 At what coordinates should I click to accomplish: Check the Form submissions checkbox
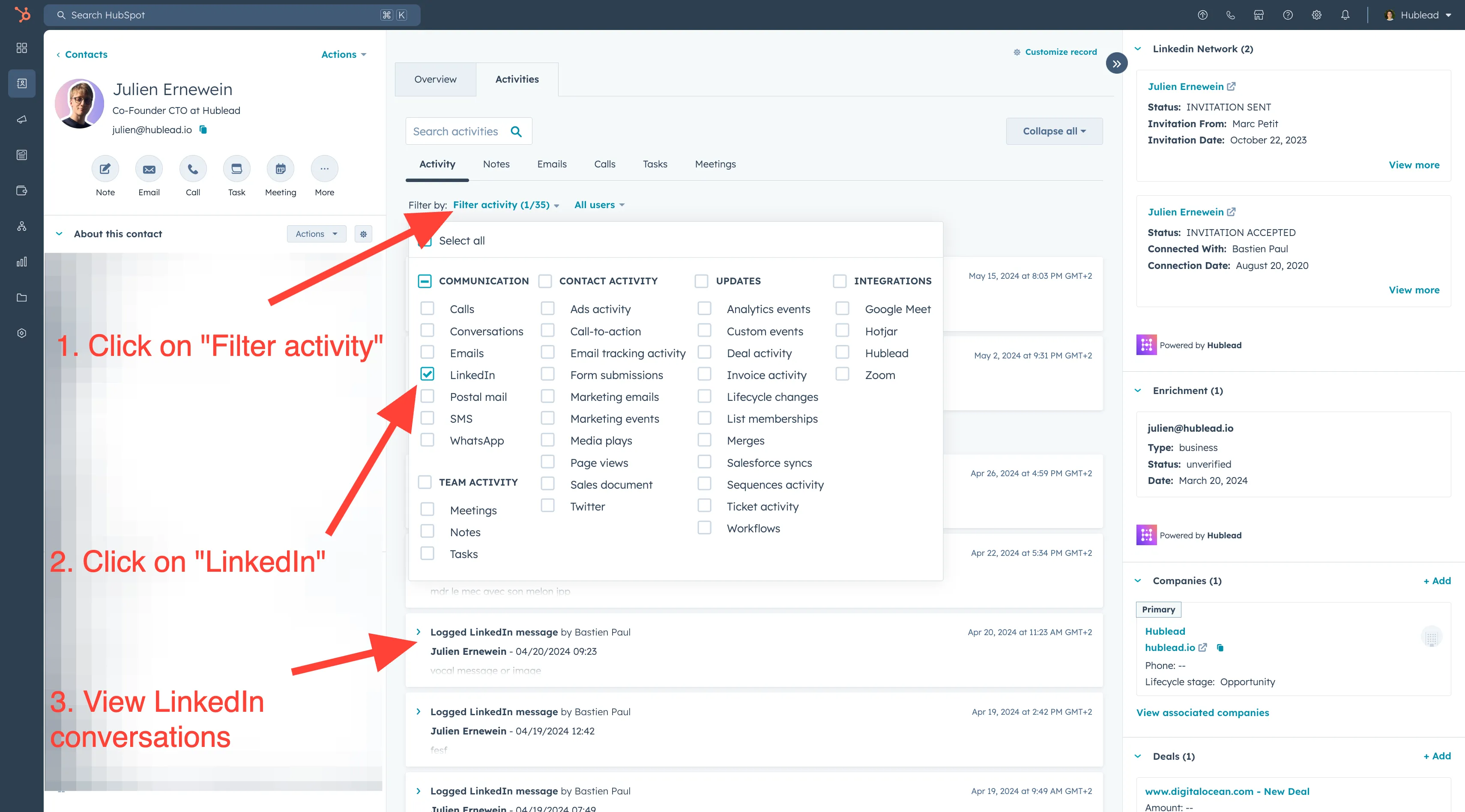click(x=548, y=374)
